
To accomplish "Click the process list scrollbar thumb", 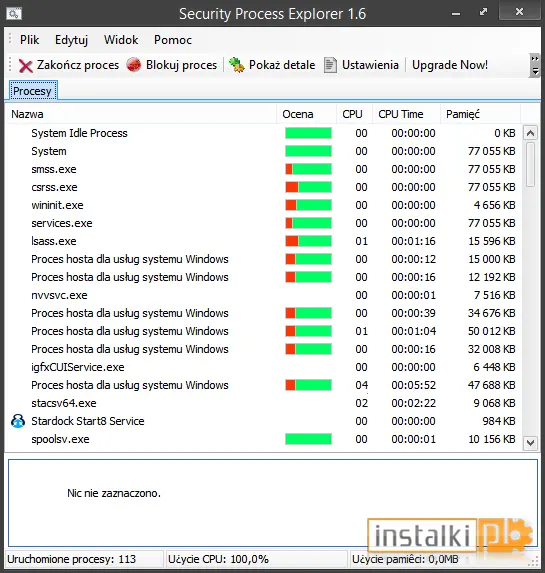I will point(530,164).
